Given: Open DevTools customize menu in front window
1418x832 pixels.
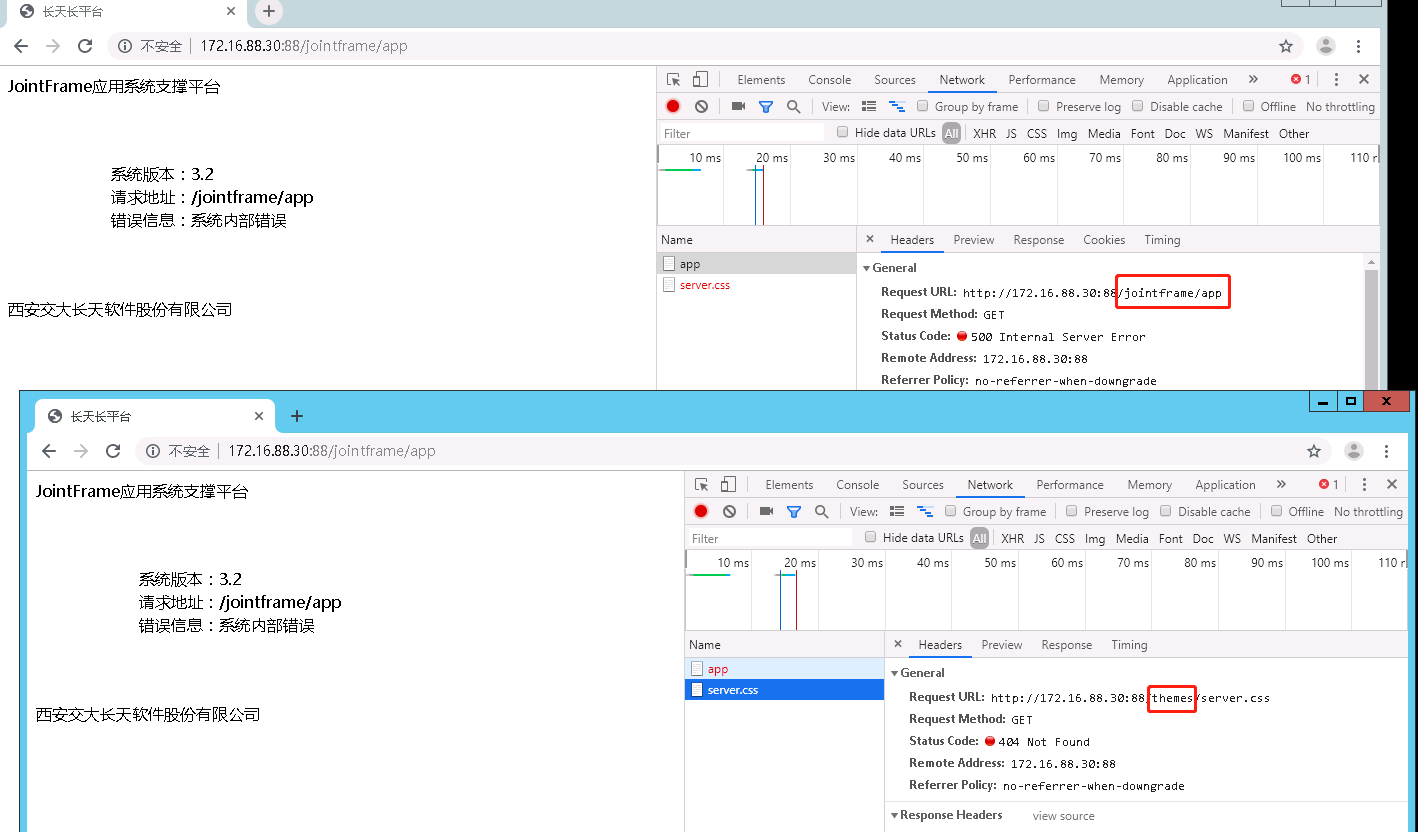Looking at the screenshot, I should tap(1364, 484).
